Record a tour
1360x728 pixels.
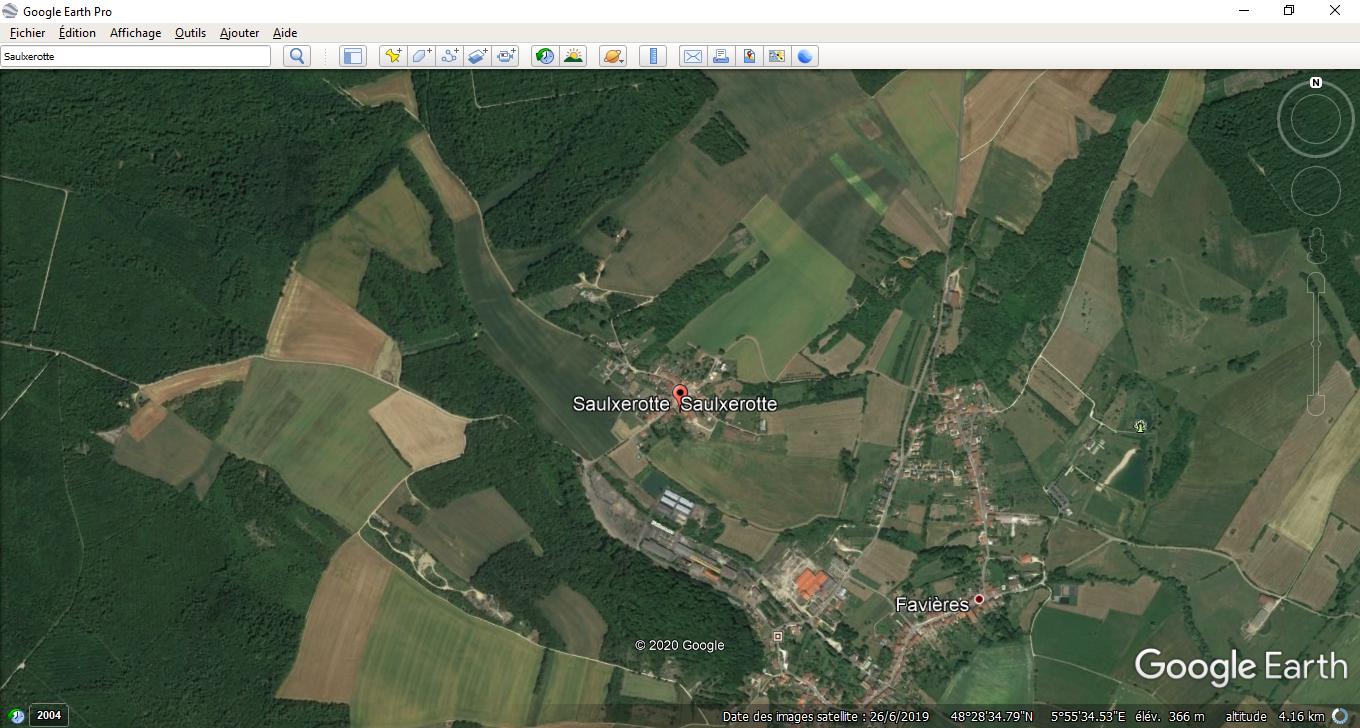tap(506, 56)
